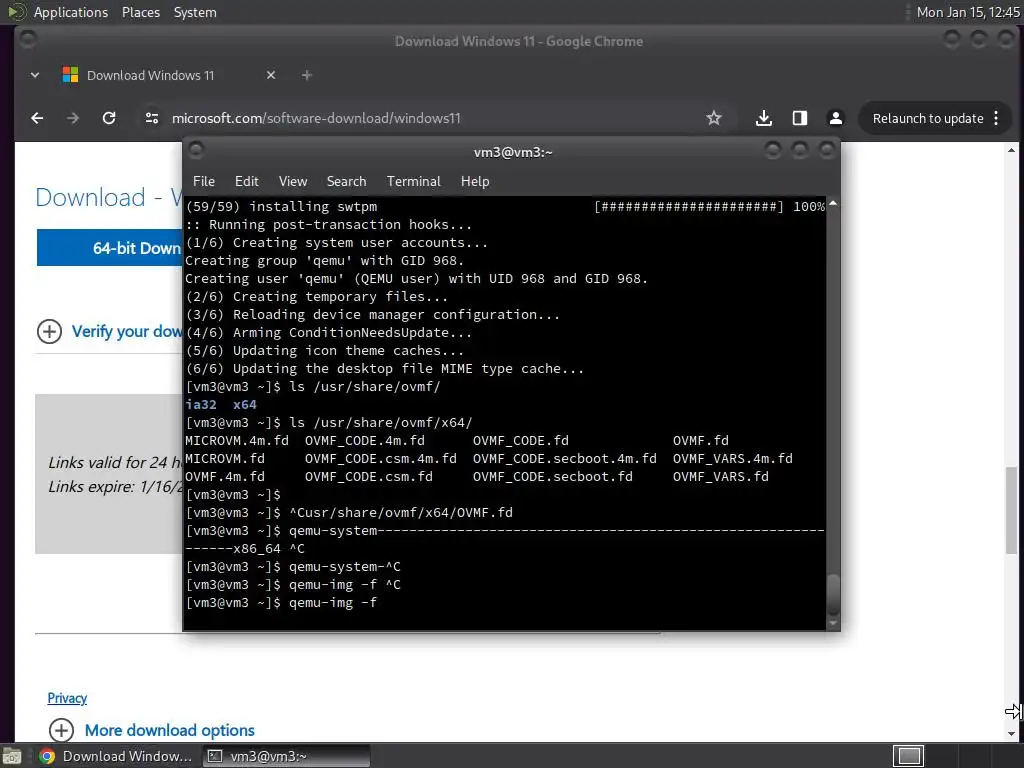Click the Chrome page scrollbar thumb

tap(1012, 509)
